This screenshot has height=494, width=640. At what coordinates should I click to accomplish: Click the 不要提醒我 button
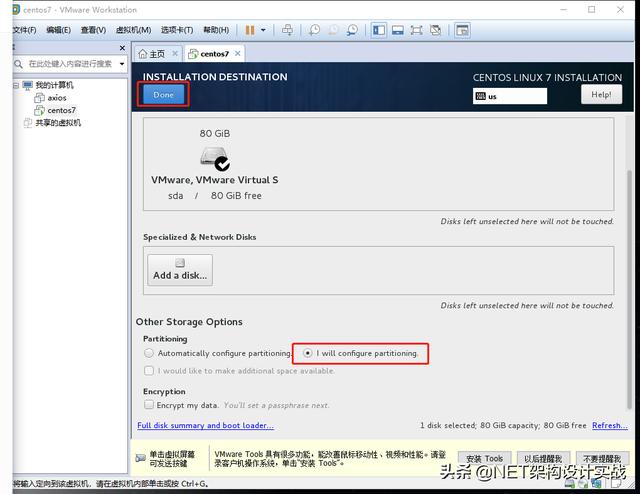coord(602,459)
